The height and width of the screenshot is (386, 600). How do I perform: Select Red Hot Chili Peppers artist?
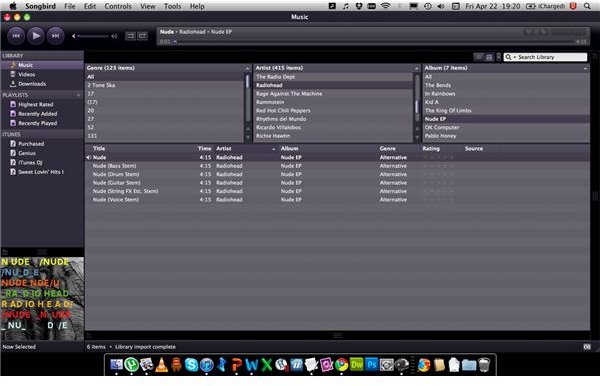click(333, 110)
